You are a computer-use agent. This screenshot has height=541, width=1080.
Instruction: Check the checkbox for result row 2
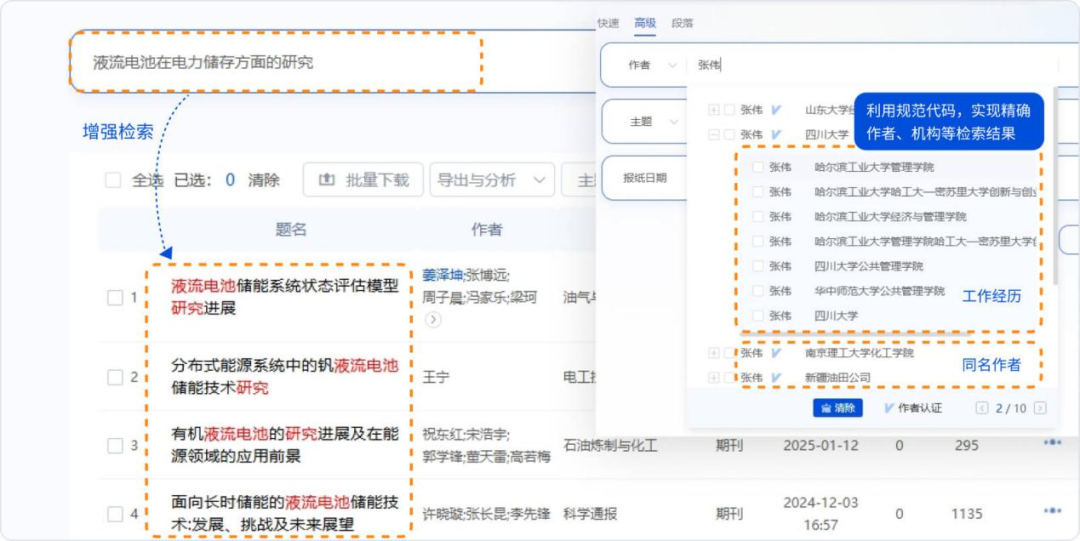(115, 377)
